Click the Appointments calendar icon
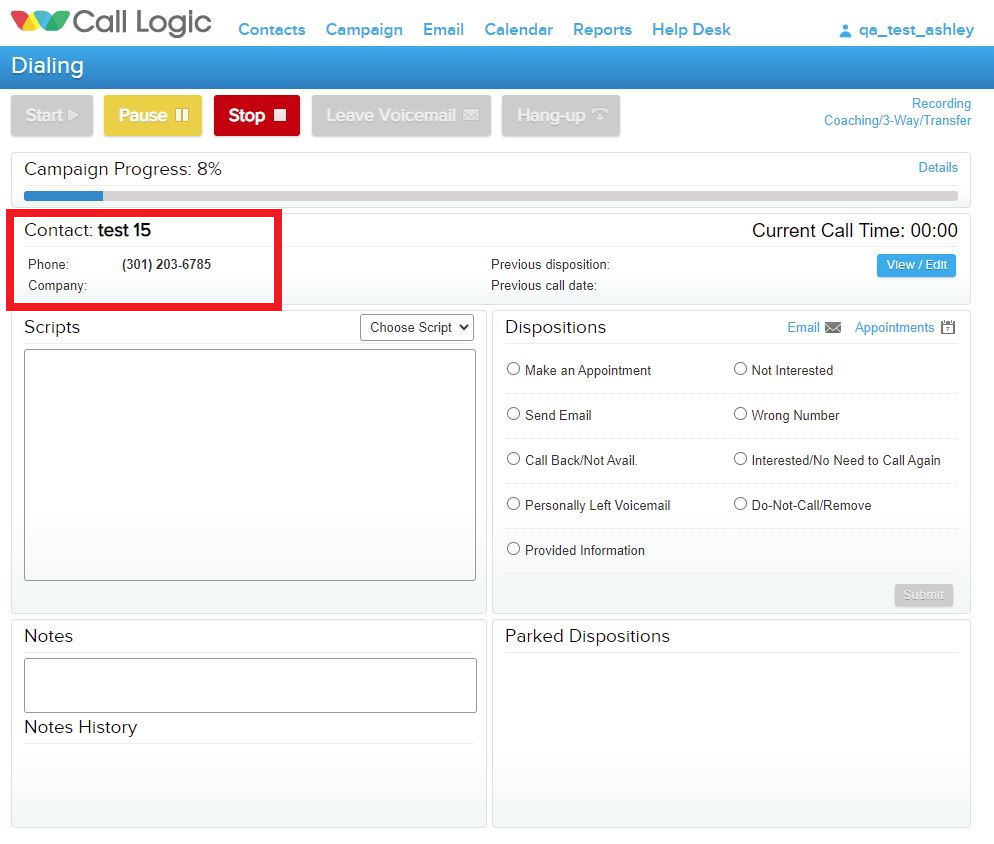 pos(948,328)
